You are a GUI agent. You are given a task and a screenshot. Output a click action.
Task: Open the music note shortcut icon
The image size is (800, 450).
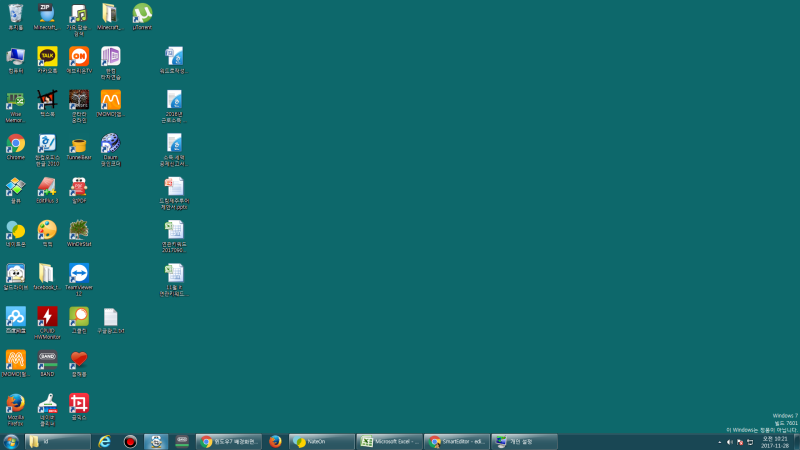(x=79, y=19)
